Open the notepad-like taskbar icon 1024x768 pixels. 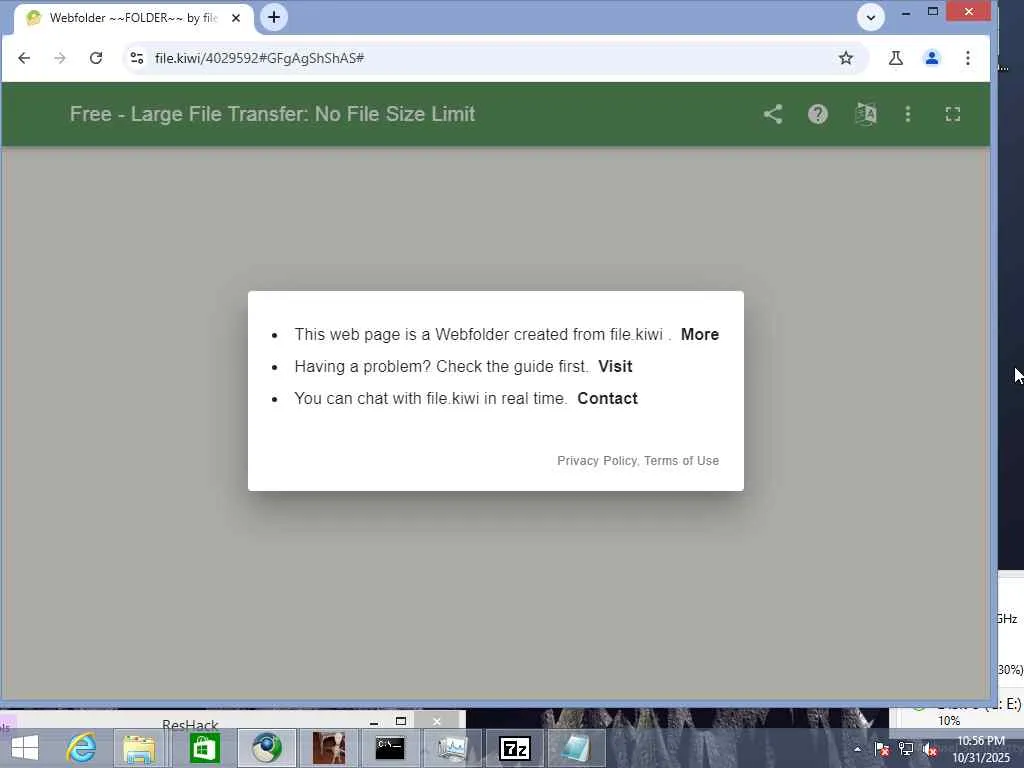tap(577, 748)
